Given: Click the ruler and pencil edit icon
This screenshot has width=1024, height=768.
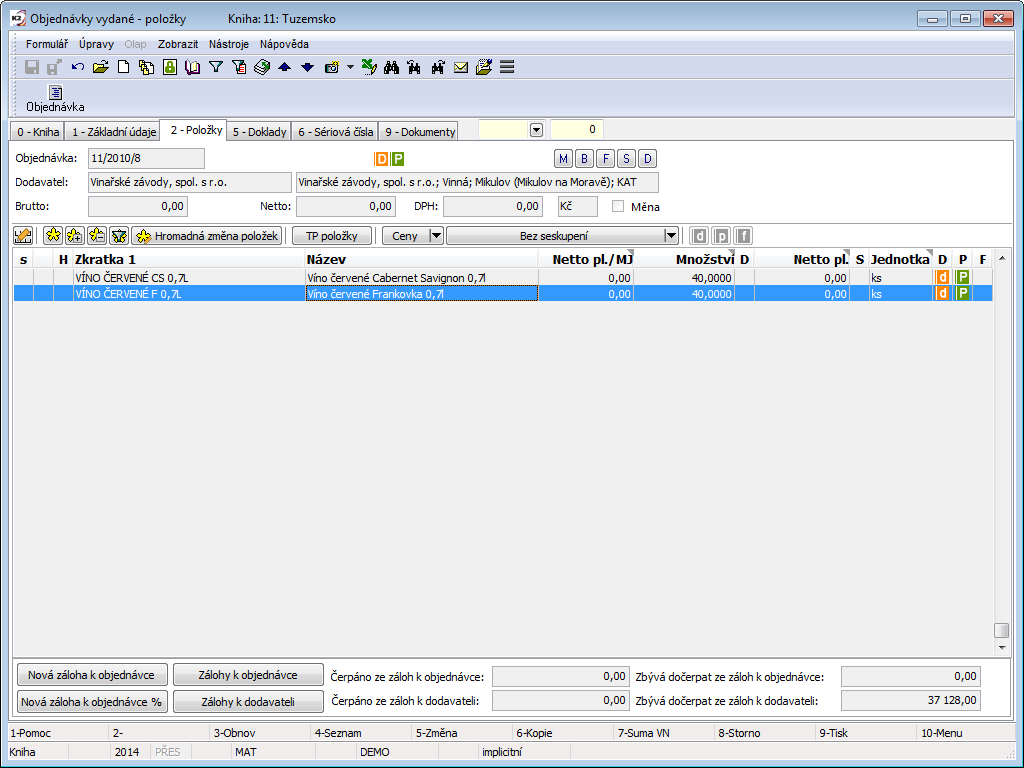Looking at the screenshot, I should coord(23,236).
